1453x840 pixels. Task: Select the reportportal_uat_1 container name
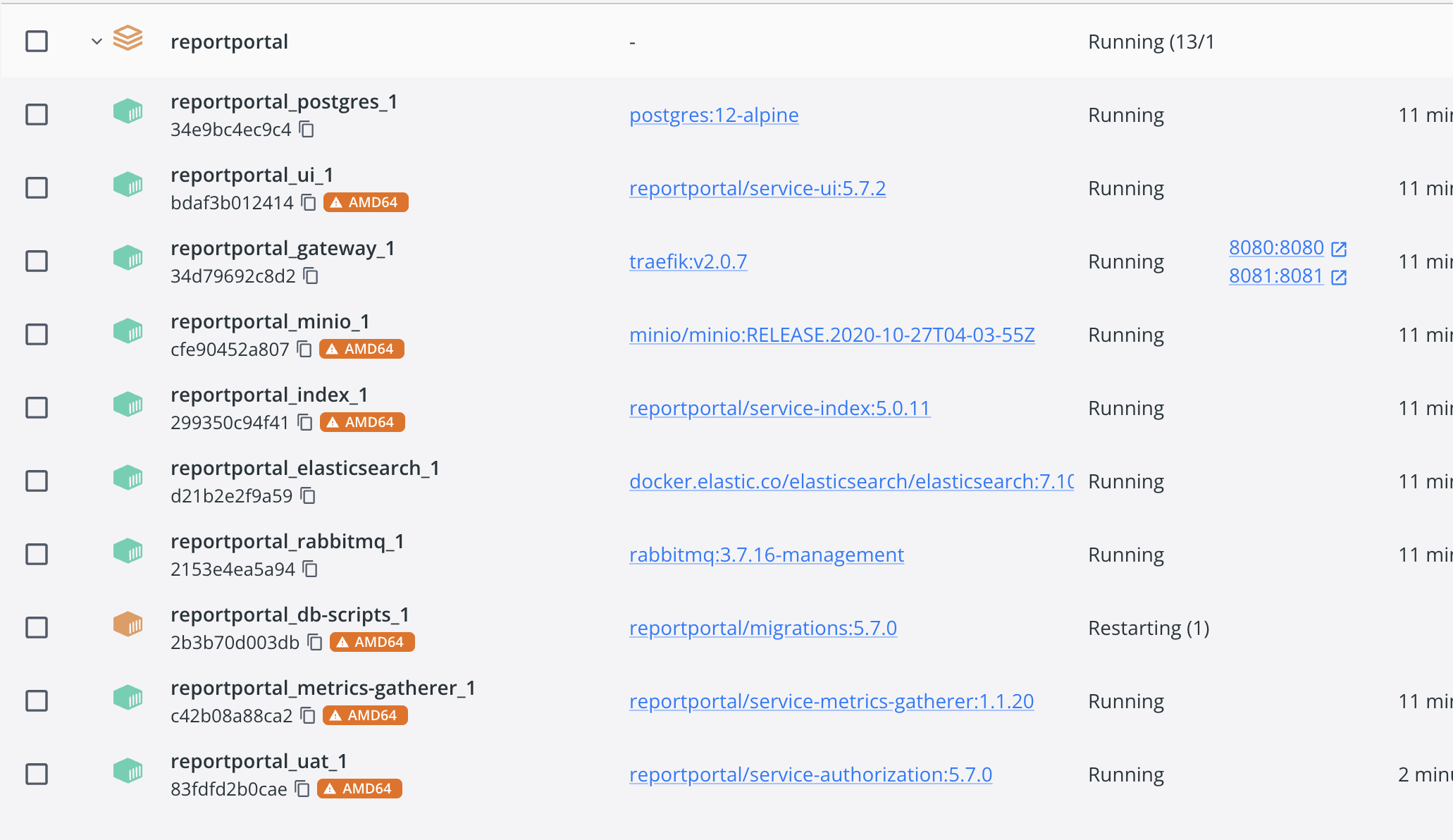pyautogui.click(x=258, y=761)
